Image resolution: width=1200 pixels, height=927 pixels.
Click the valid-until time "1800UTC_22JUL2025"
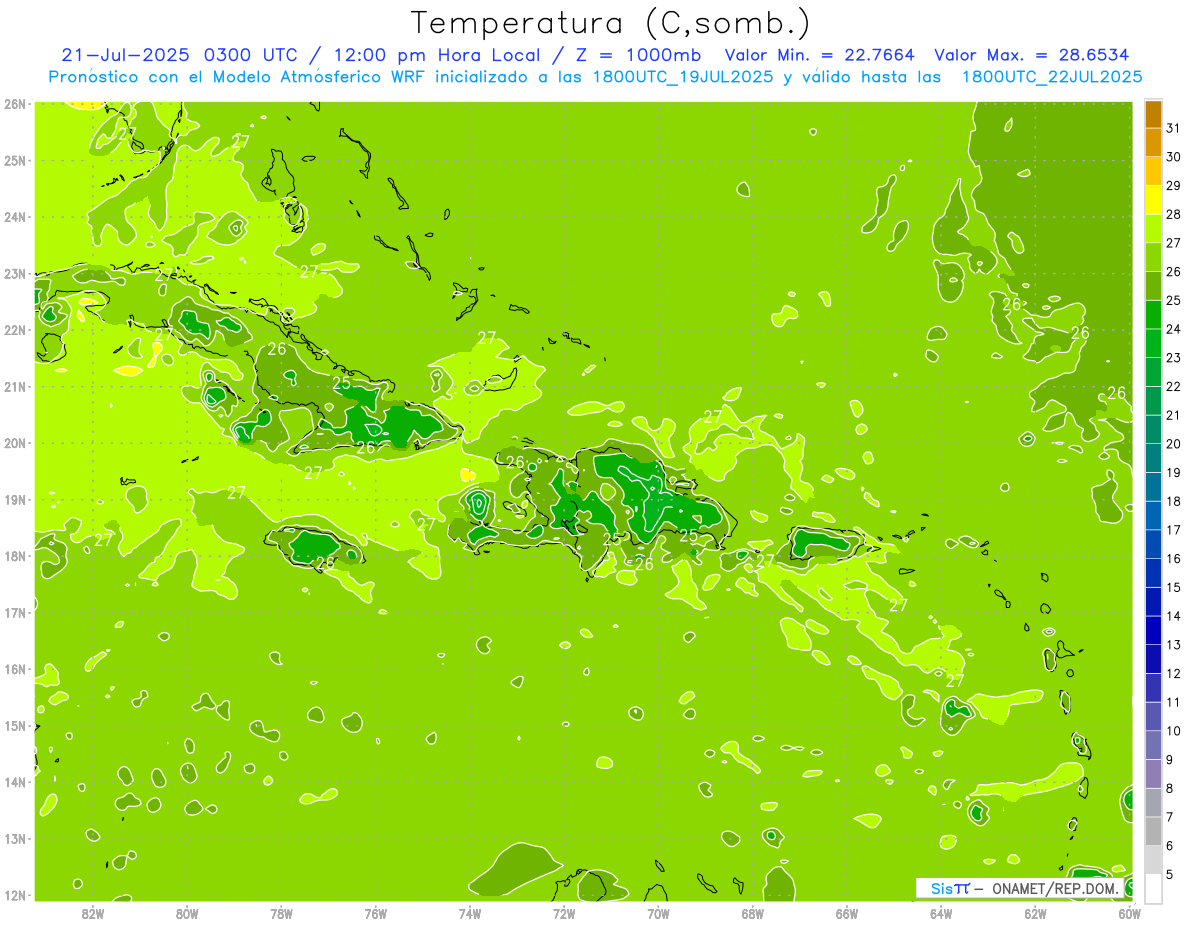[x=1052, y=77]
